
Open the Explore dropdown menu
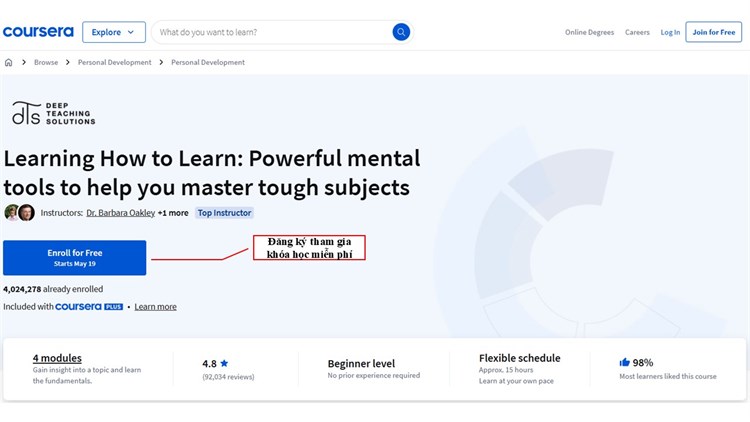coord(114,32)
